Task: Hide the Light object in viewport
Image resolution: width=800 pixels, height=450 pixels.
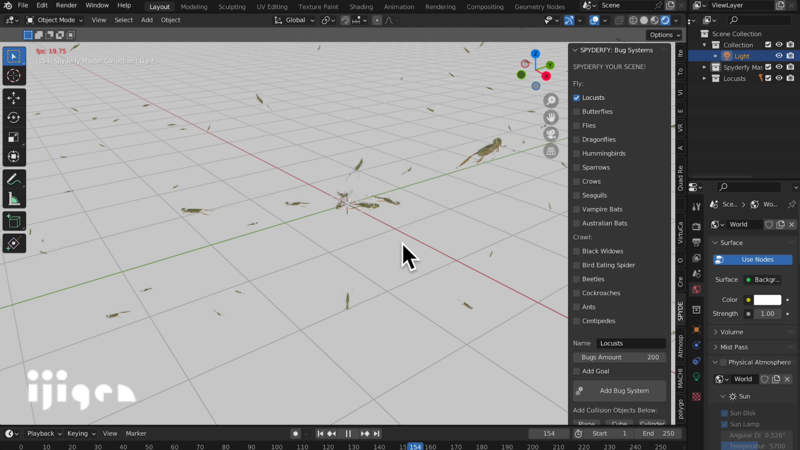Action: point(779,56)
